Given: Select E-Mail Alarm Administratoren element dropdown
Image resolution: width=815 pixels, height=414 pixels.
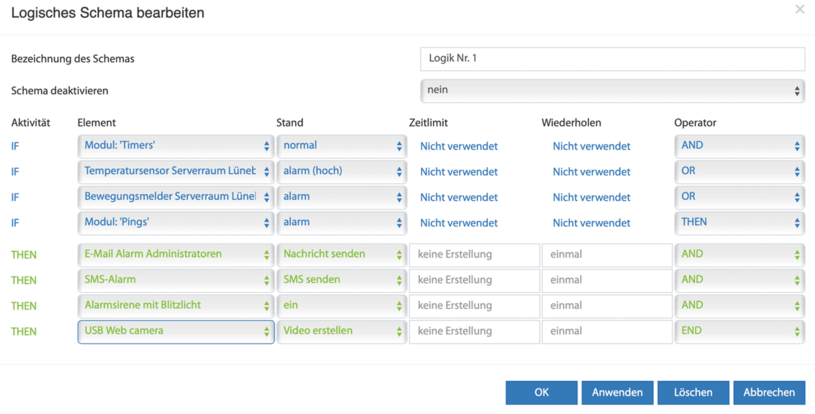Looking at the screenshot, I should pos(176,255).
